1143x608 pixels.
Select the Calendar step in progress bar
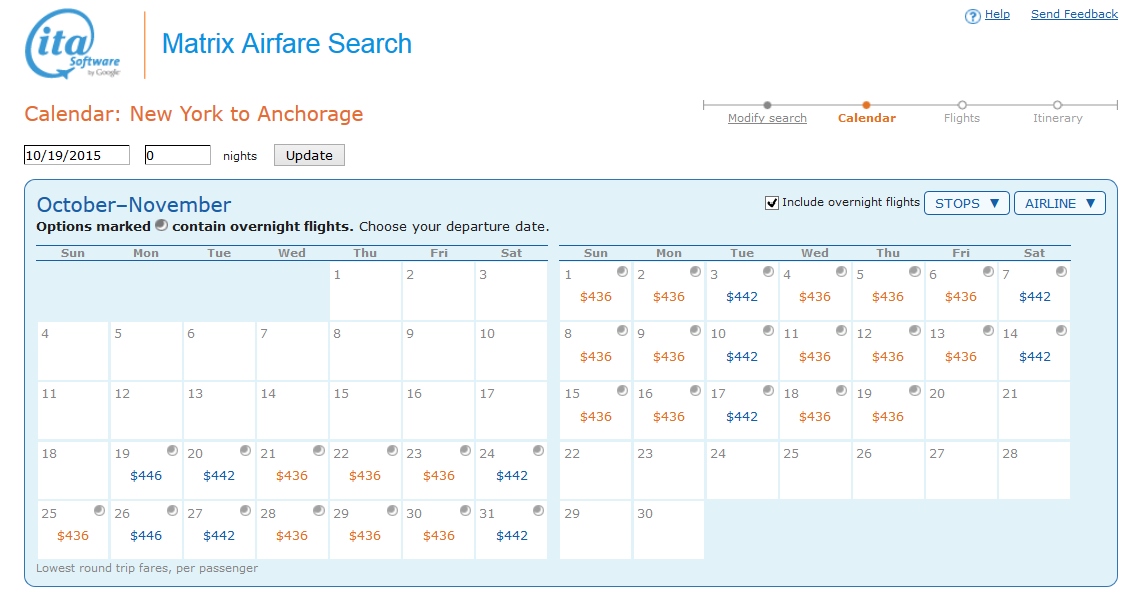coord(866,118)
